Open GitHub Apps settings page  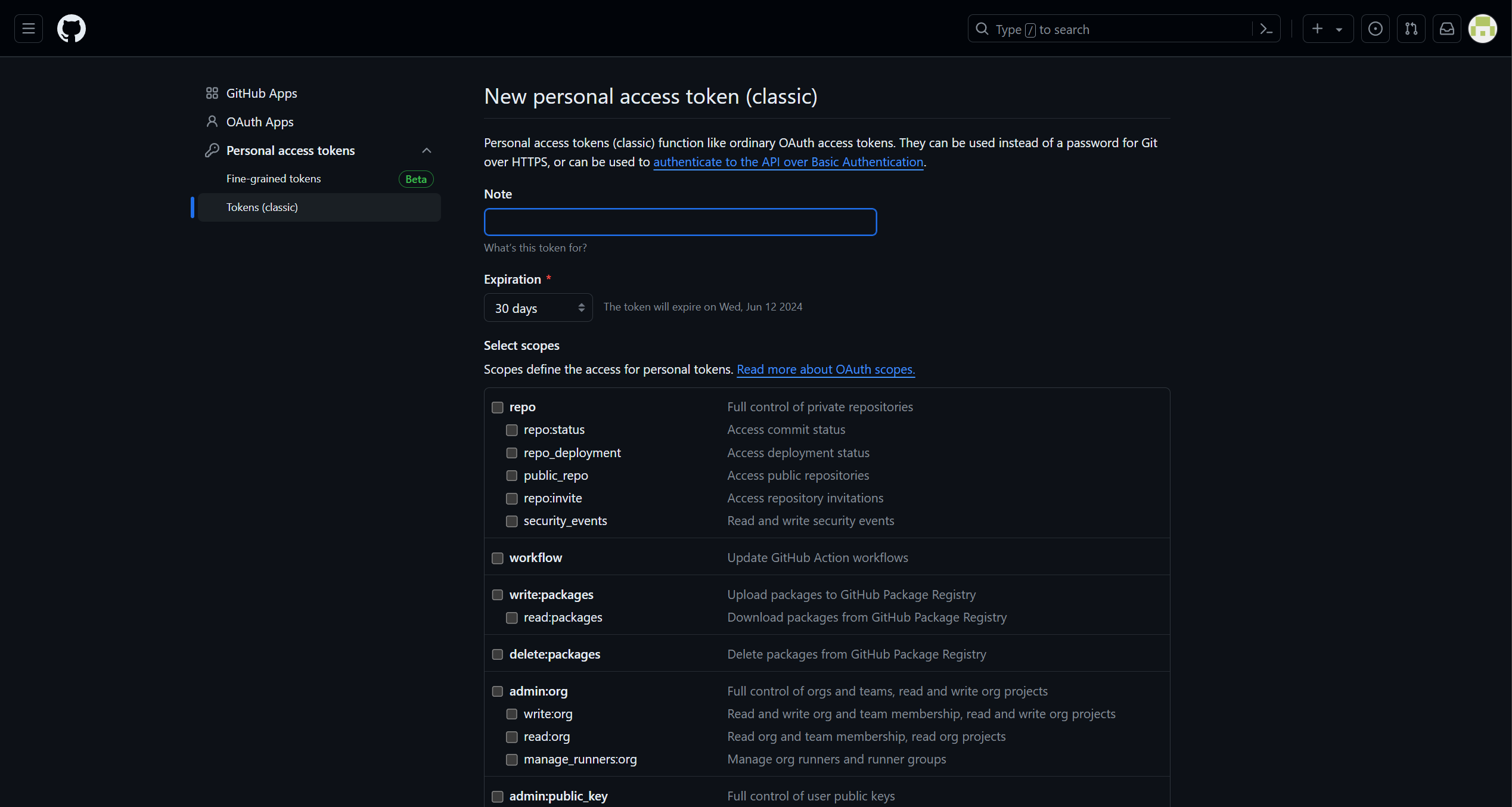262,93
